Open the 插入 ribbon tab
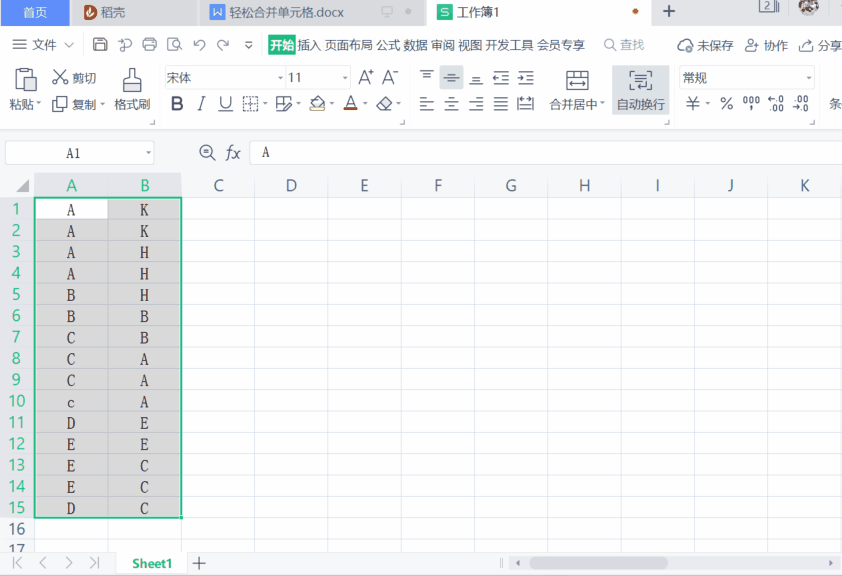 tap(309, 45)
